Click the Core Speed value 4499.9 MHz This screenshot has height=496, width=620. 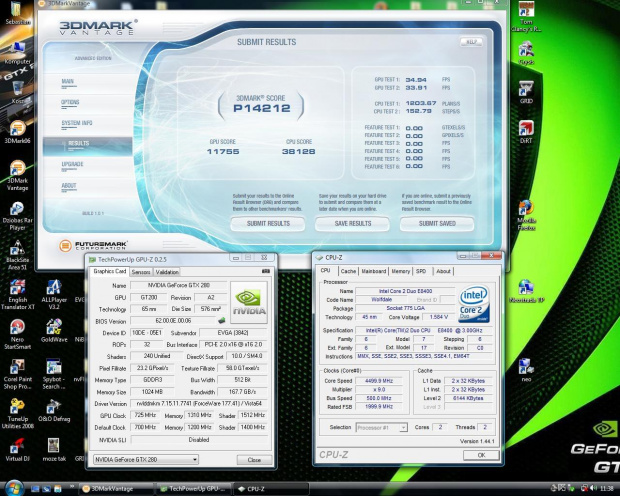point(379,381)
